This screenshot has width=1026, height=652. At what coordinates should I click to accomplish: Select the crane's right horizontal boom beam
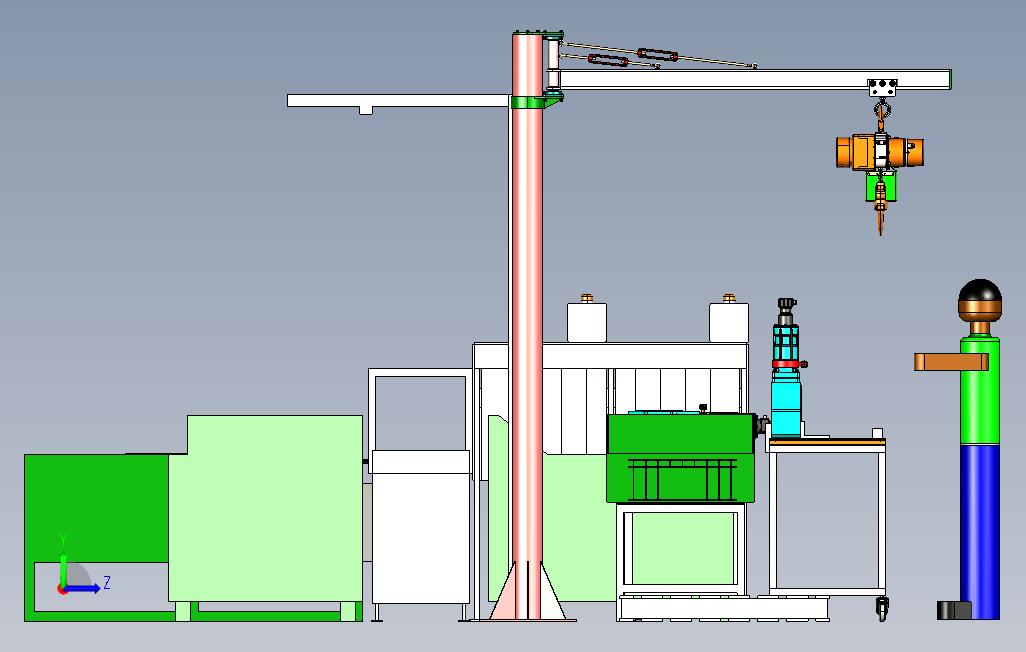756,80
